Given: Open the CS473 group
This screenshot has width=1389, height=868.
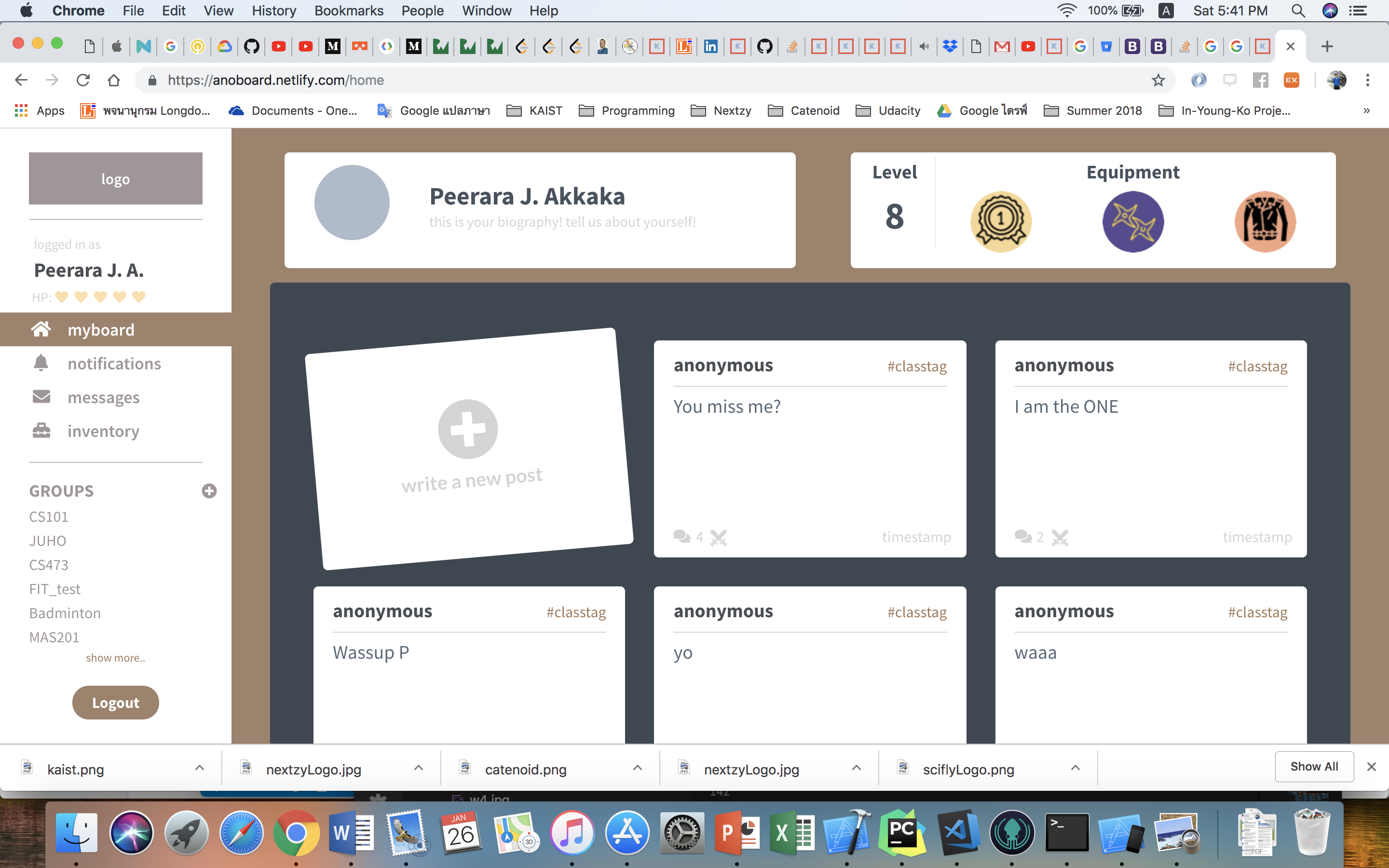Looking at the screenshot, I should tap(49, 565).
